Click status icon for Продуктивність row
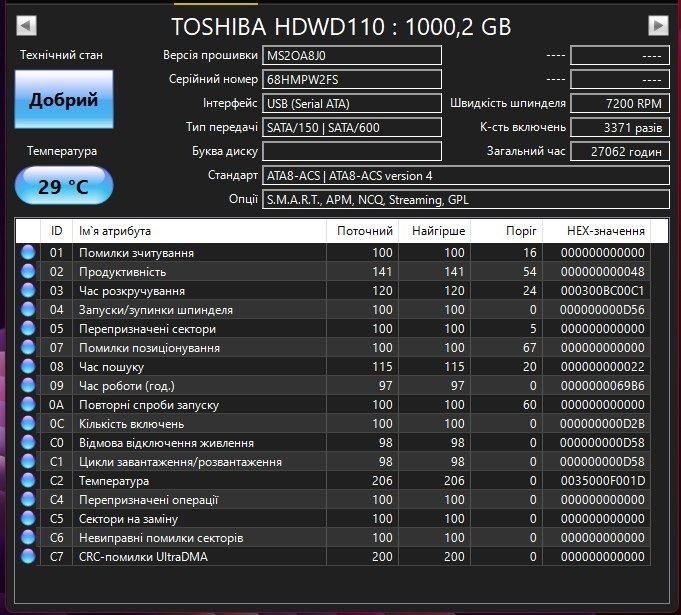681x615 pixels. point(28,271)
